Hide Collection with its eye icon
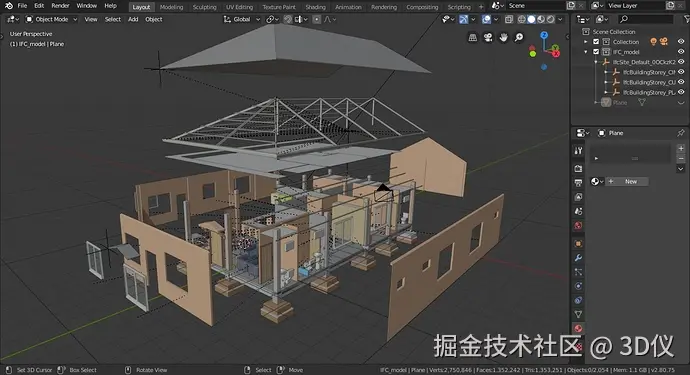Screen dimensions: 690x375 click(x=681, y=42)
